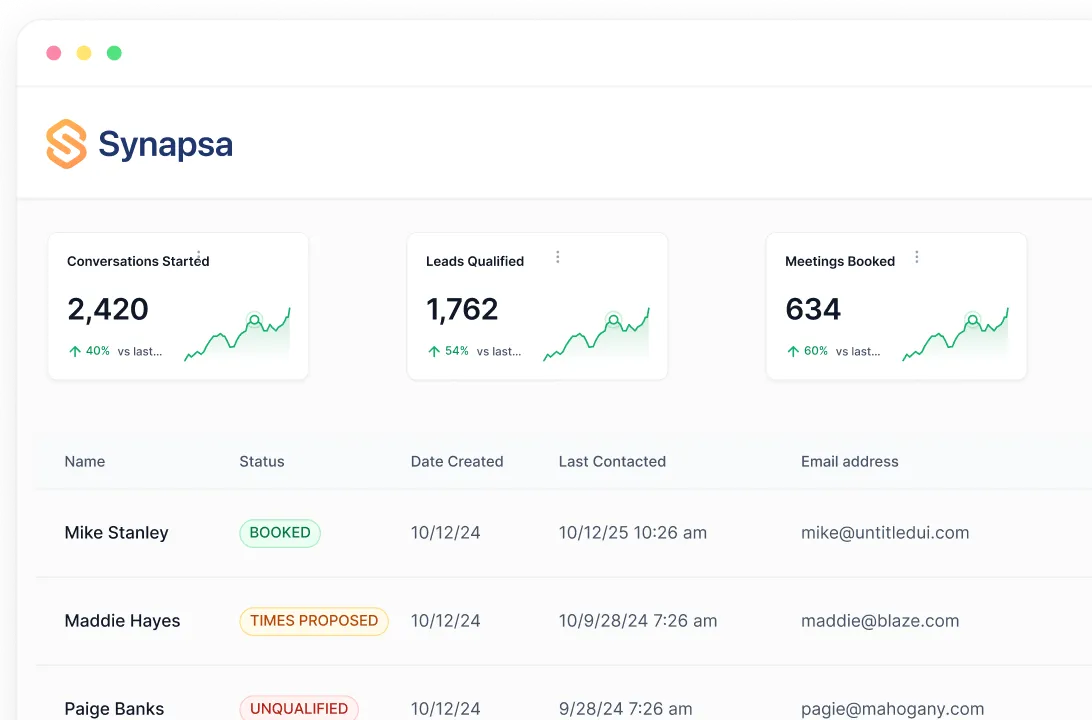Image resolution: width=1092 pixels, height=720 pixels.
Task: Sort the table by Status column
Action: pos(261,461)
